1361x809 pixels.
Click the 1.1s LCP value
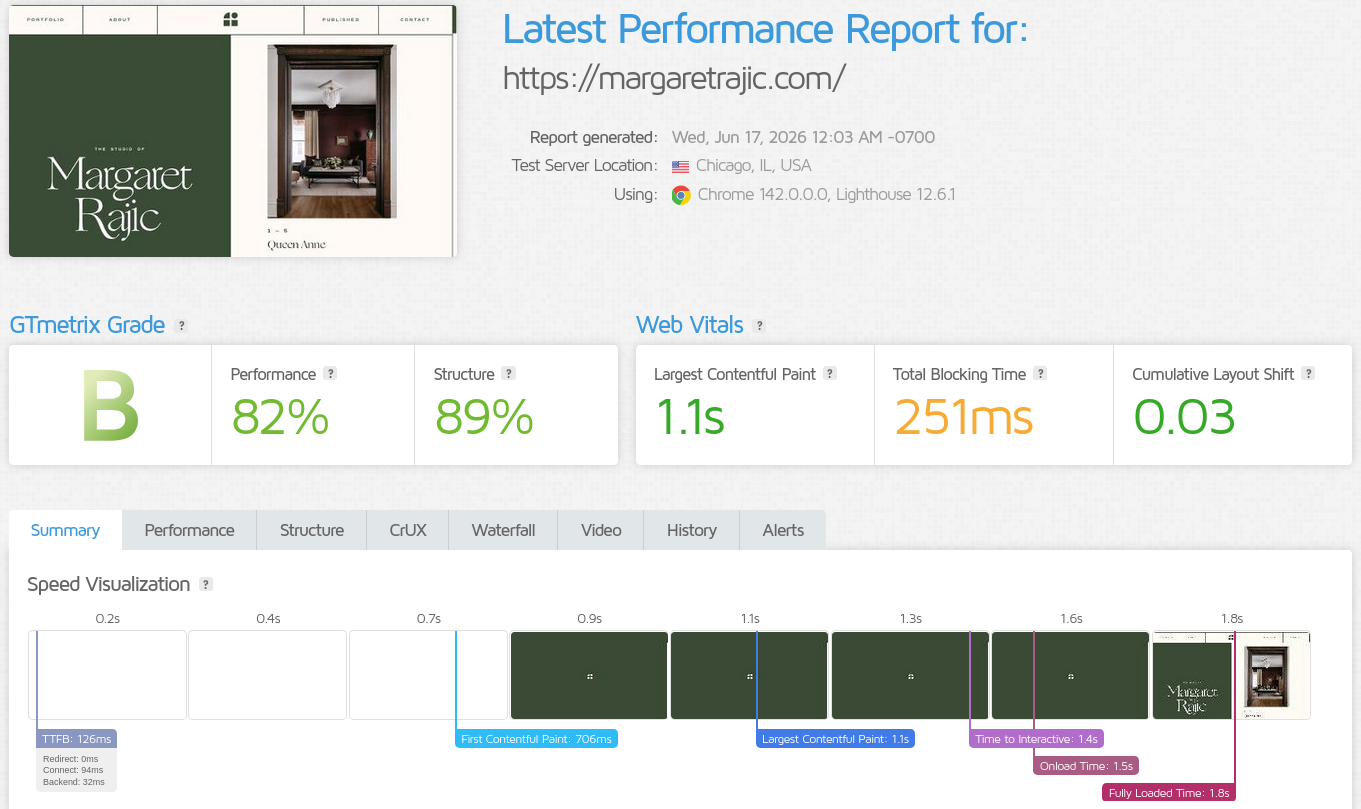coord(689,417)
